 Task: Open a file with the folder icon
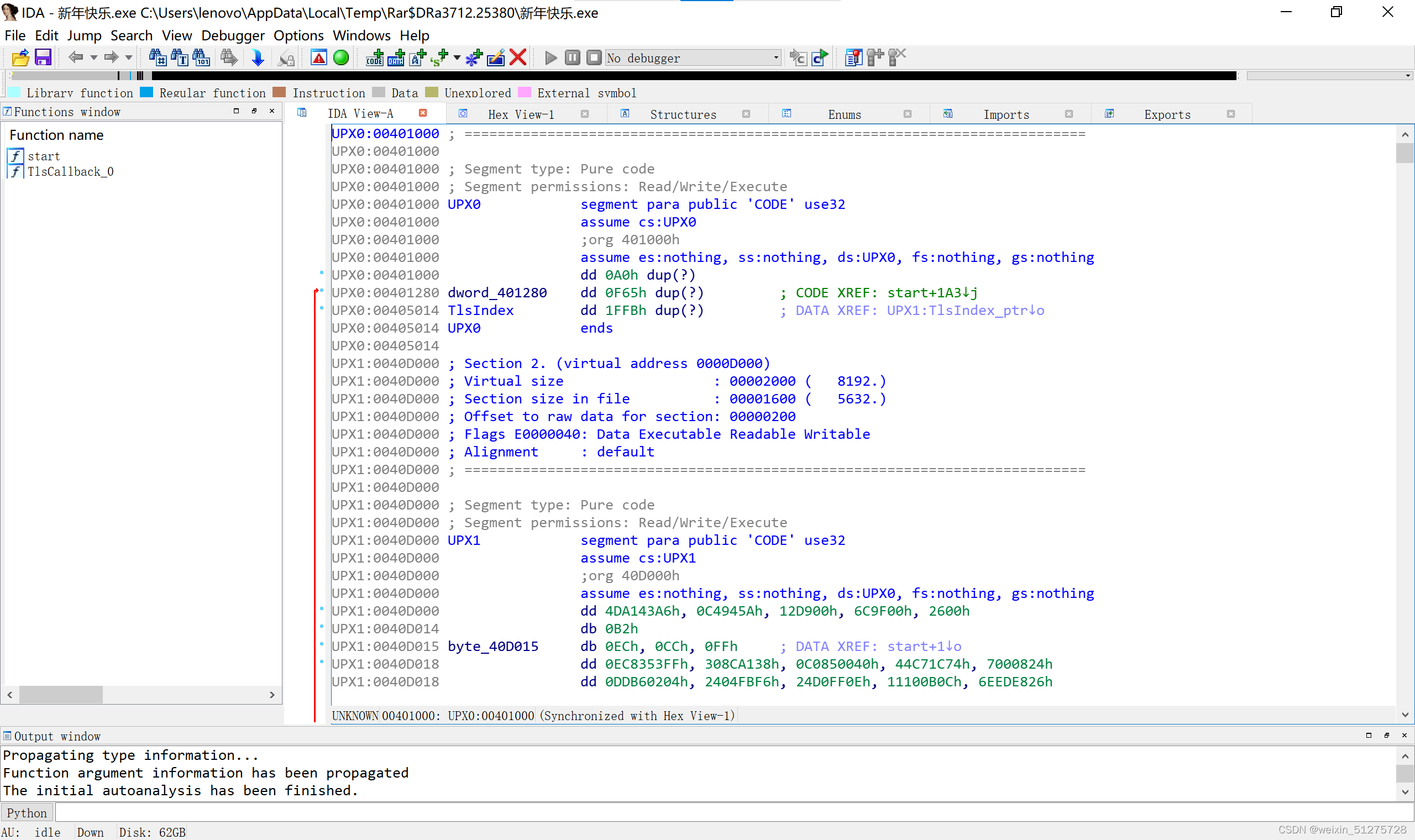pyautogui.click(x=20, y=57)
